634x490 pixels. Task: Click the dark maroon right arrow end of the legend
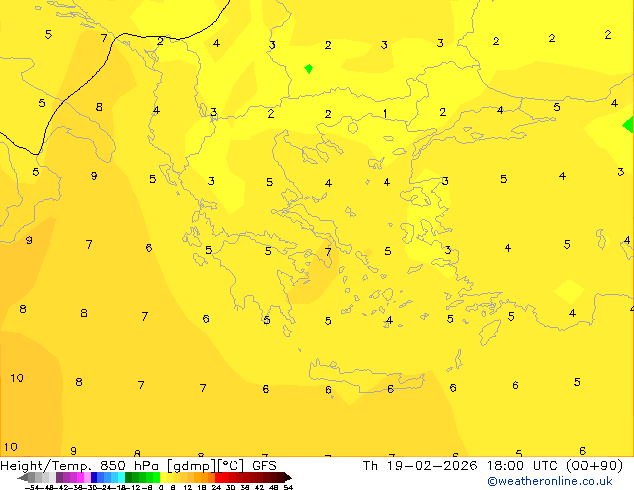[x=287, y=478]
